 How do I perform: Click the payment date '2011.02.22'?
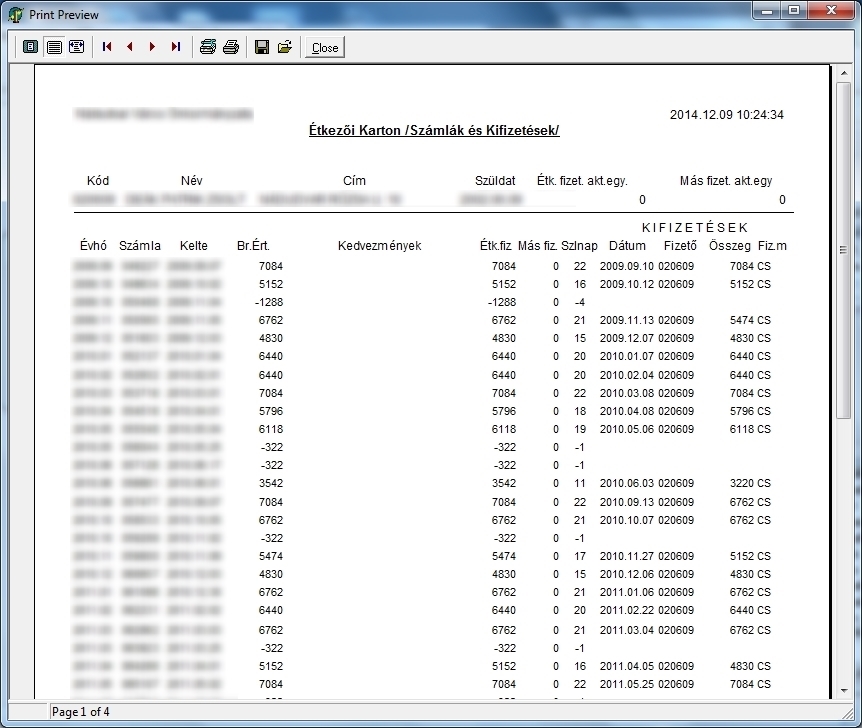627,610
